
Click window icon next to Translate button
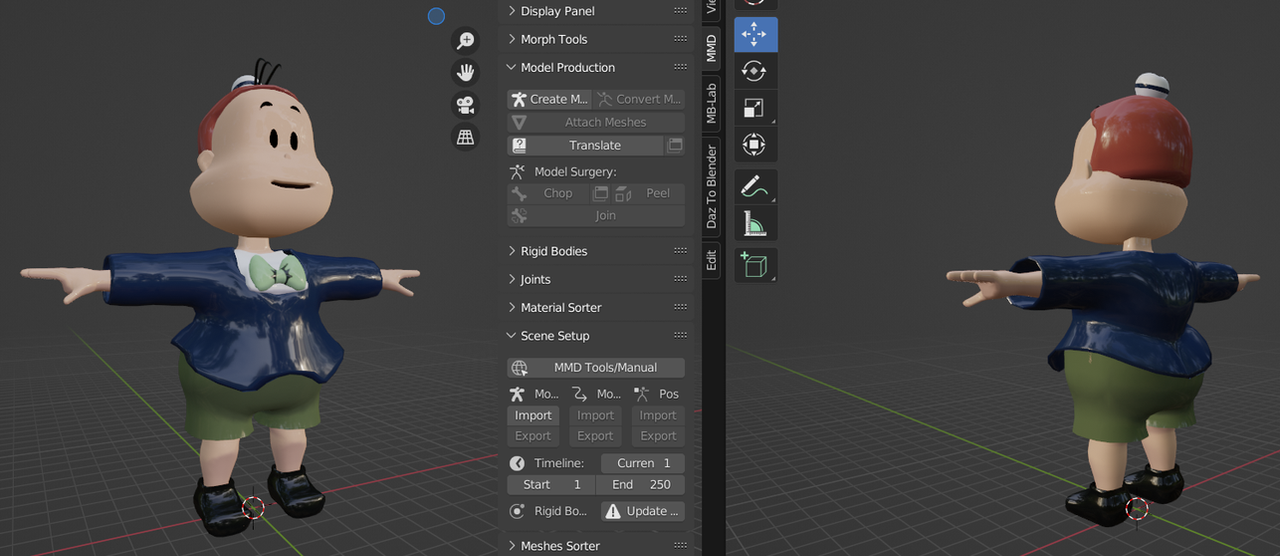click(675, 145)
